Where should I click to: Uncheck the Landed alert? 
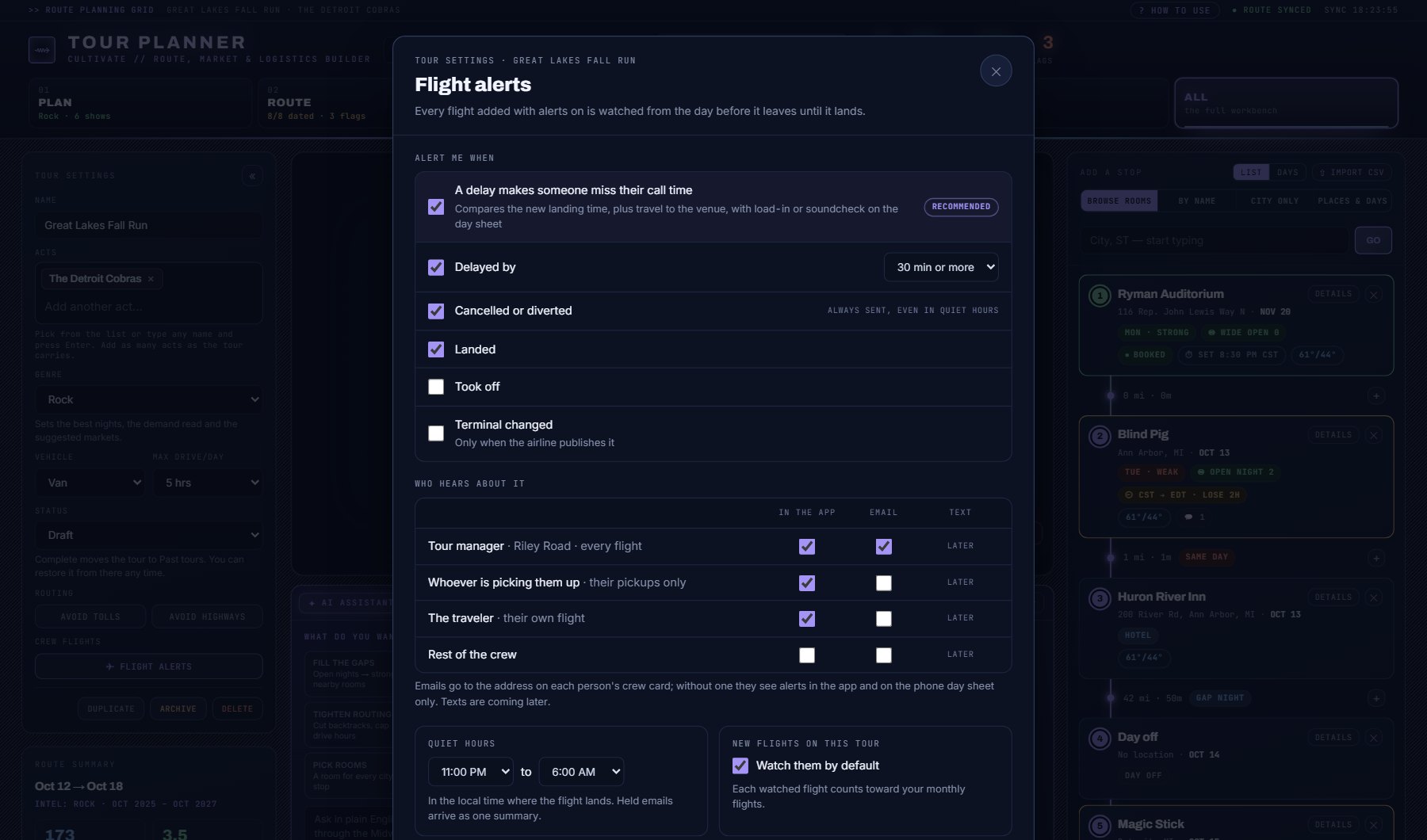pyautogui.click(x=436, y=349)
